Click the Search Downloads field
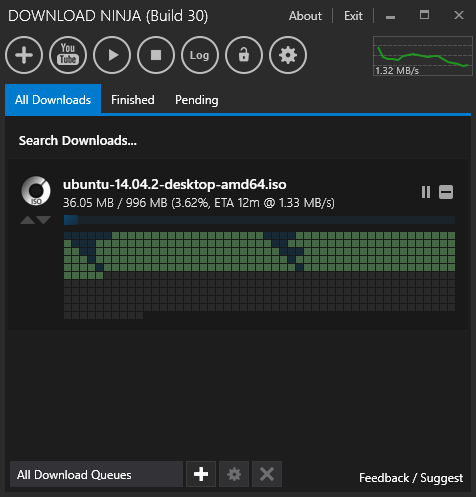Screen dimensions: 476x497 237,141
